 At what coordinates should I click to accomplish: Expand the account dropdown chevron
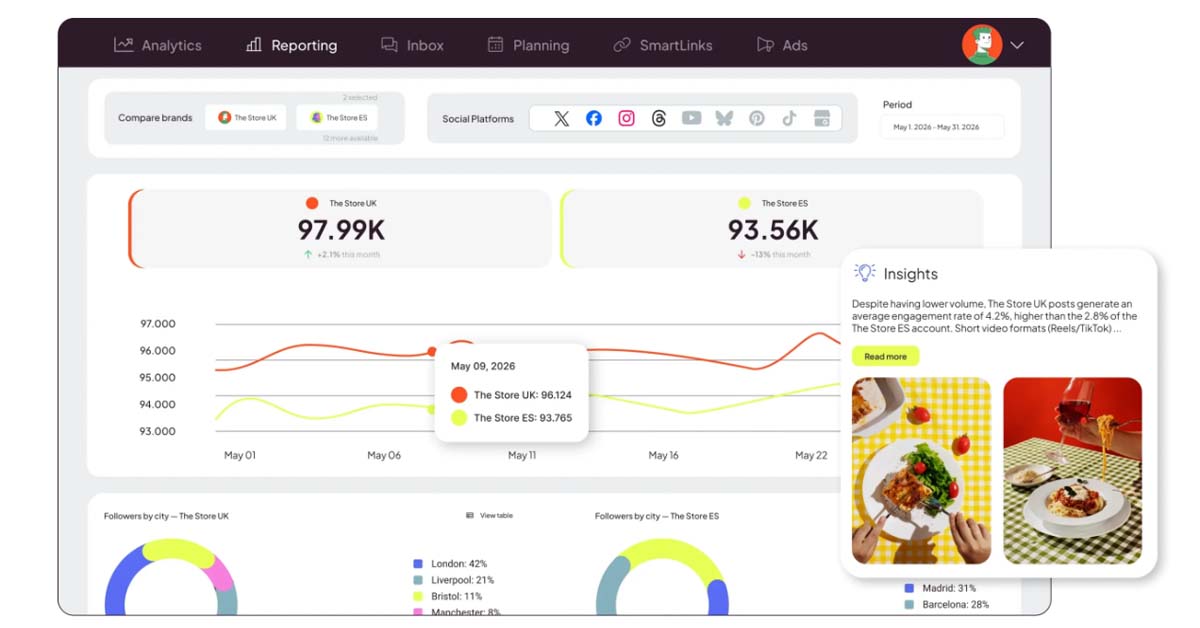click(x=1017, y=45)
